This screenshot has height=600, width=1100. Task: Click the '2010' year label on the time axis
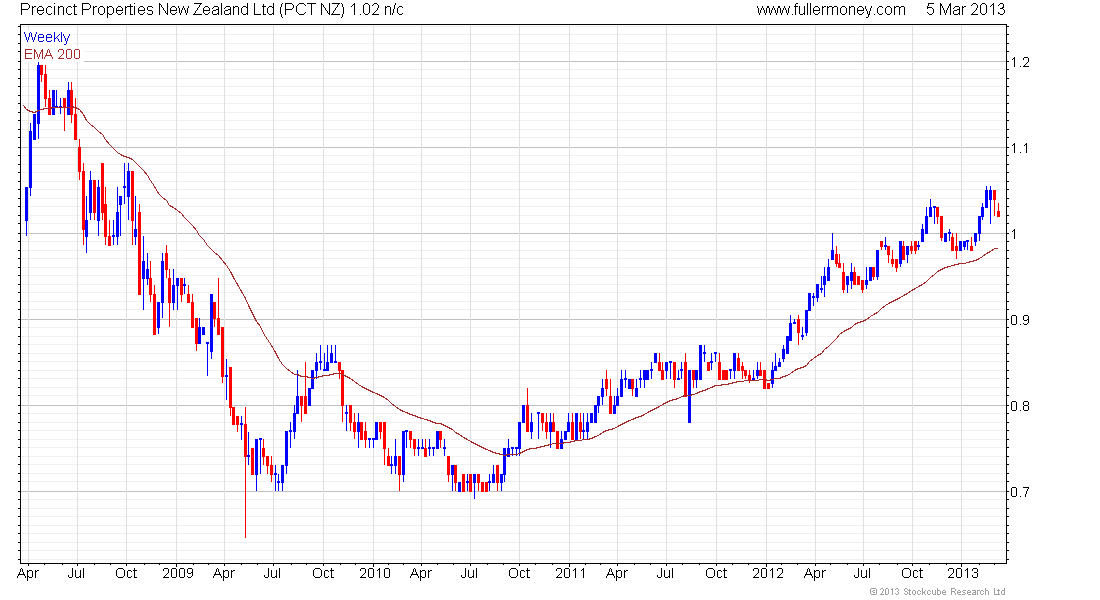(x=375, y=573)
